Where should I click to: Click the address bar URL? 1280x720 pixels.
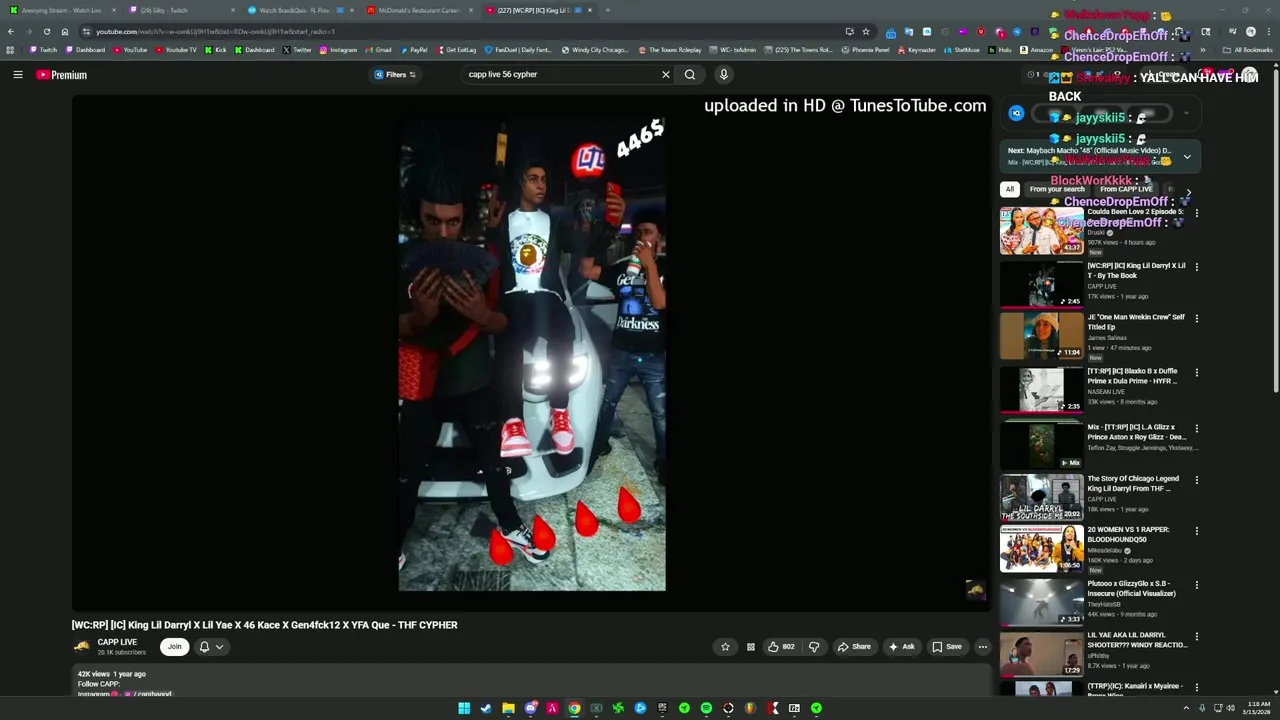click(215, 31)
